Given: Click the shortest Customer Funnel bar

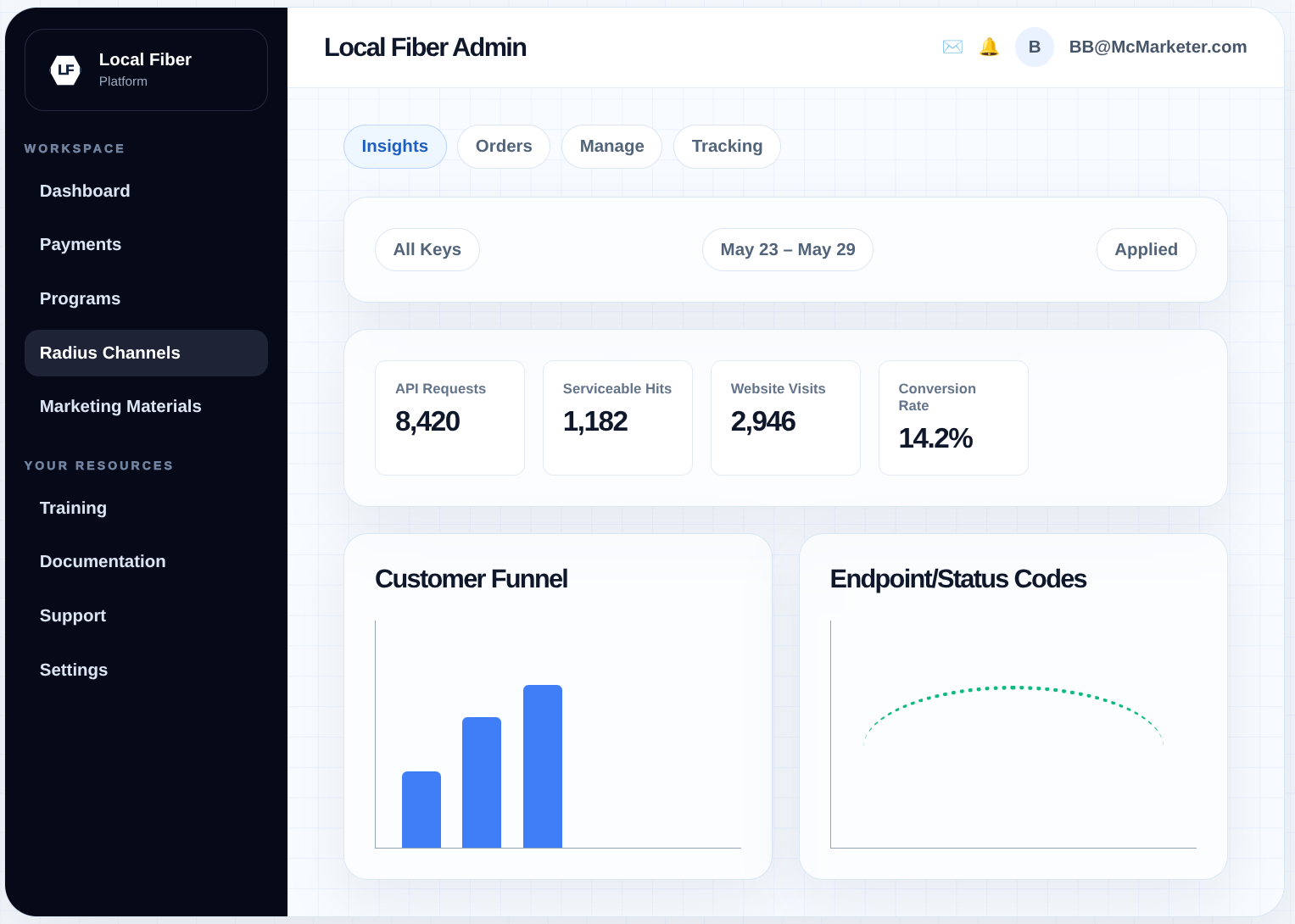Looking at the screenshot, I should 421,810.
